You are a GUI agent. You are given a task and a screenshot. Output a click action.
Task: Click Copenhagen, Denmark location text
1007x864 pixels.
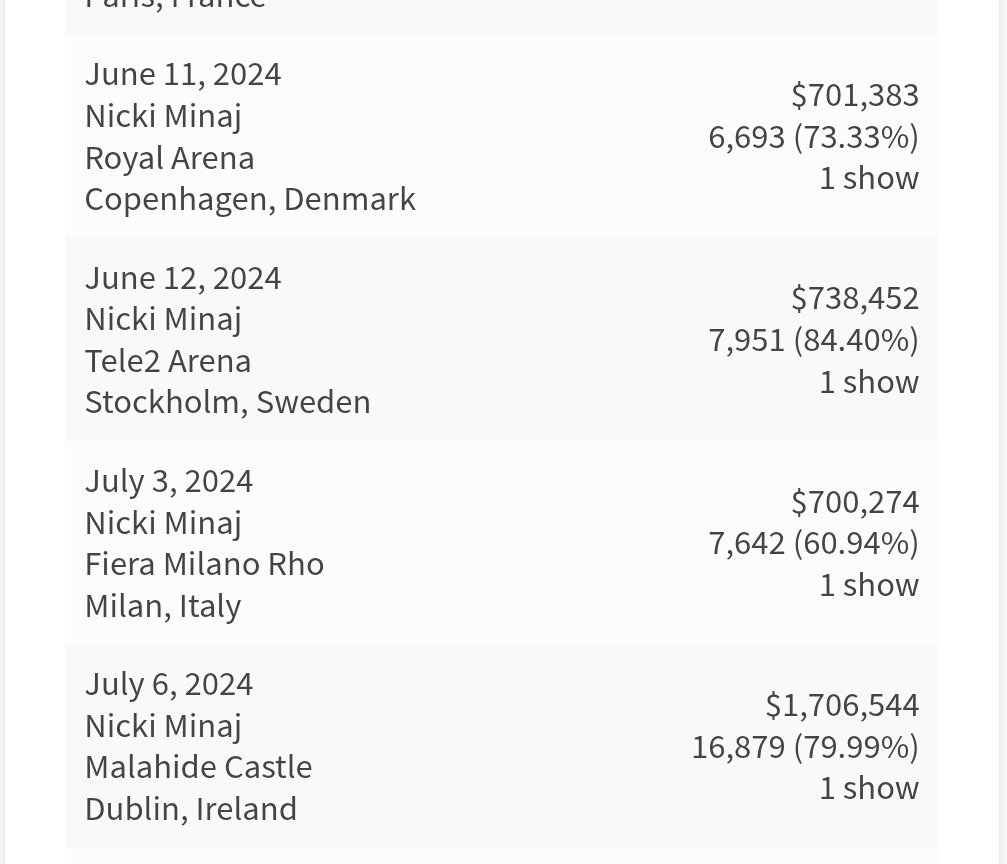(x=250, y=200)
